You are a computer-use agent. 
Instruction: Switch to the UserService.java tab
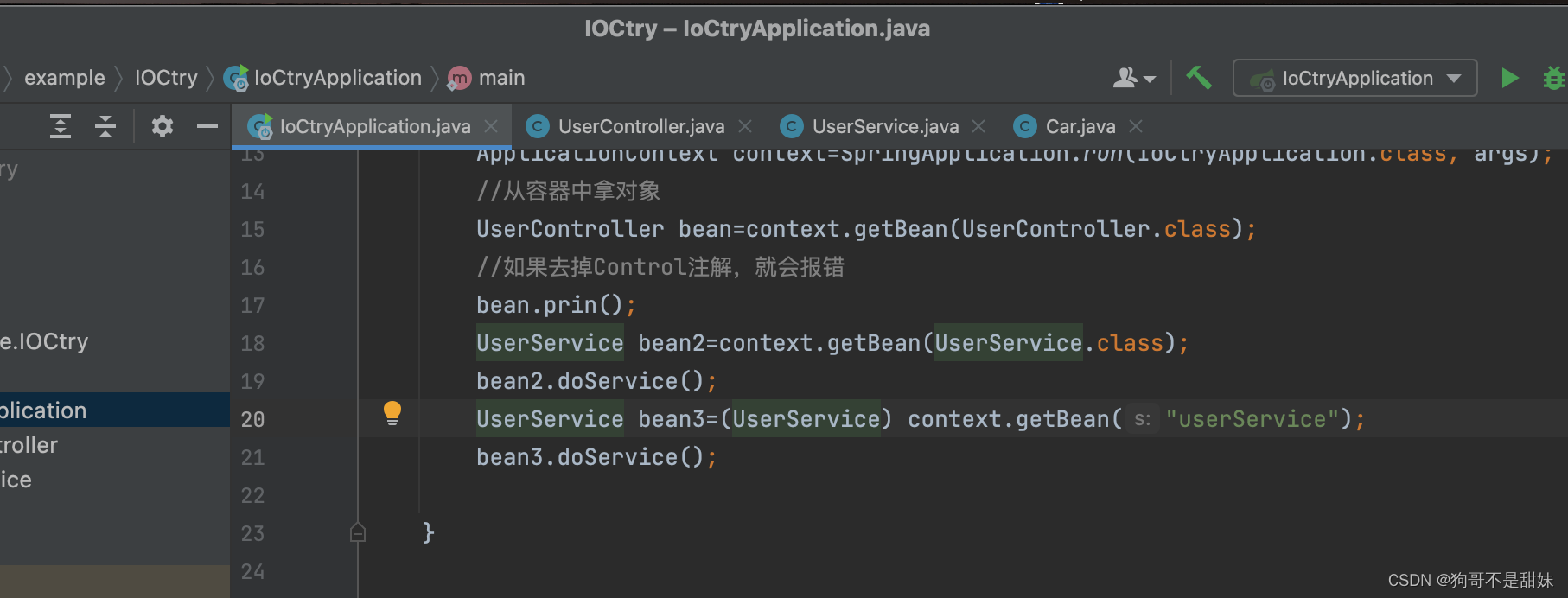click(885, 126)
